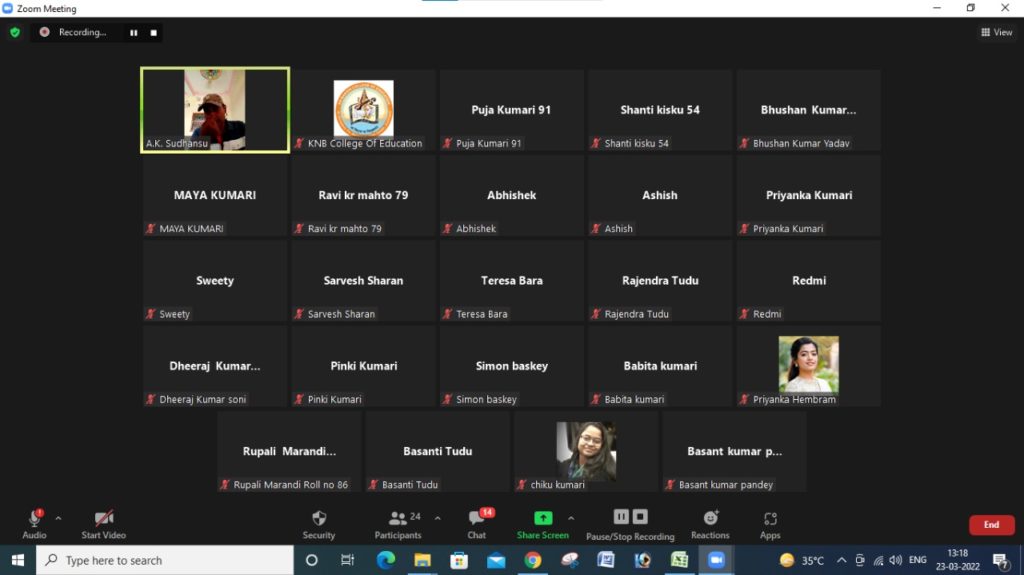Pause recording from top recording bar
This screenshot has width=1024, height=575.
pos(134,33)
